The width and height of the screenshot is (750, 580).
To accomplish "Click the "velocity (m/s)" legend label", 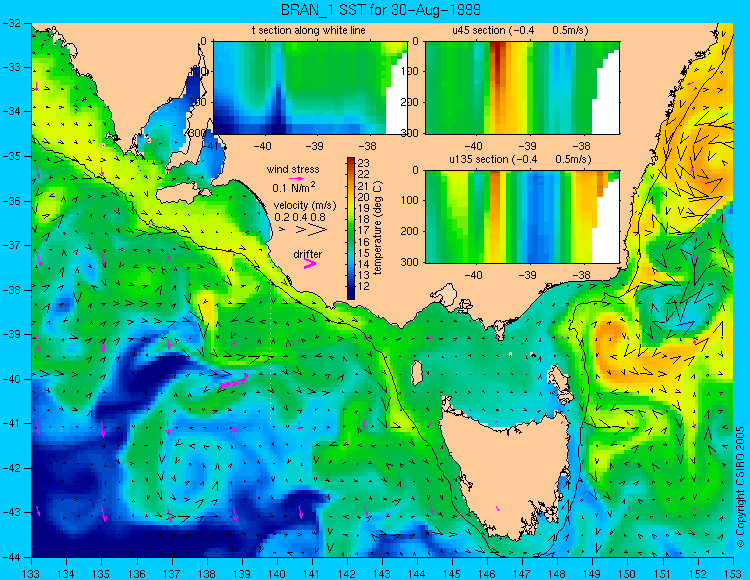I will click(x=305, y=206).
